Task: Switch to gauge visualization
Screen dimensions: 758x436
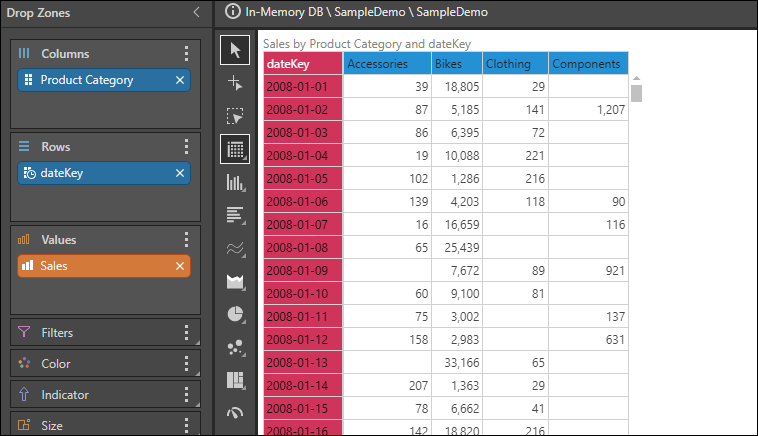Action: pos(236,412)
